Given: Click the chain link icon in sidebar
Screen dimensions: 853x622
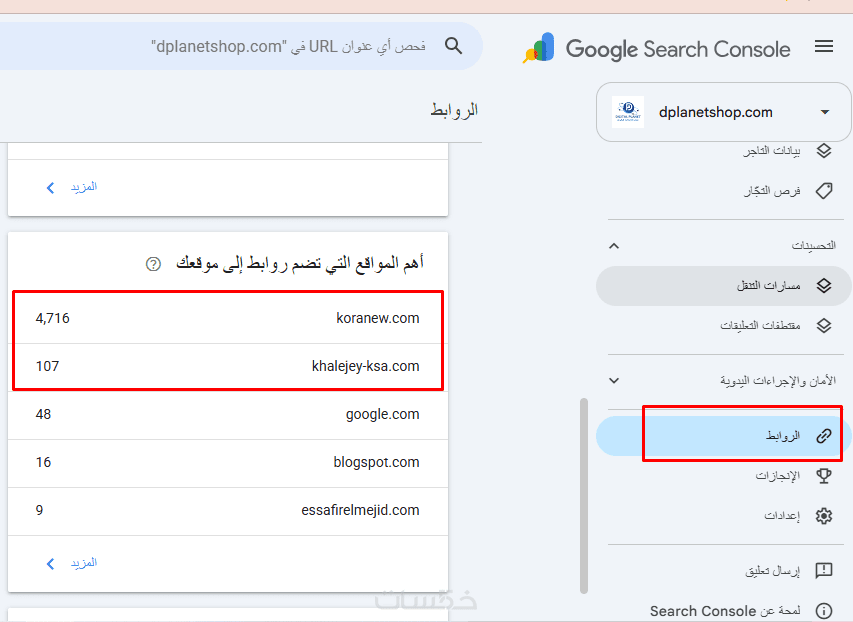Looking at the screenshot, I should (824, 435).
